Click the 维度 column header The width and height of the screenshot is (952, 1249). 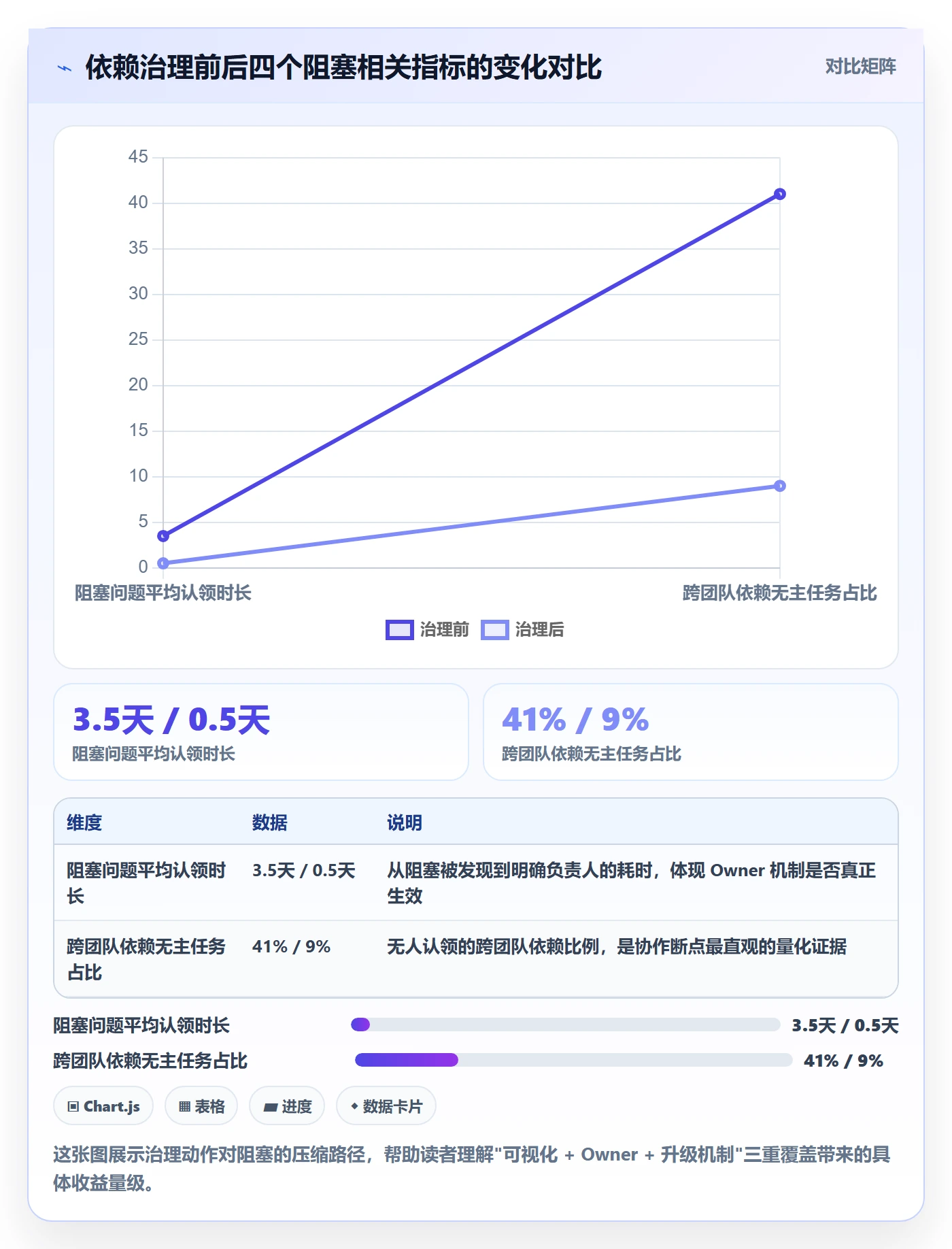click(84, 822)
